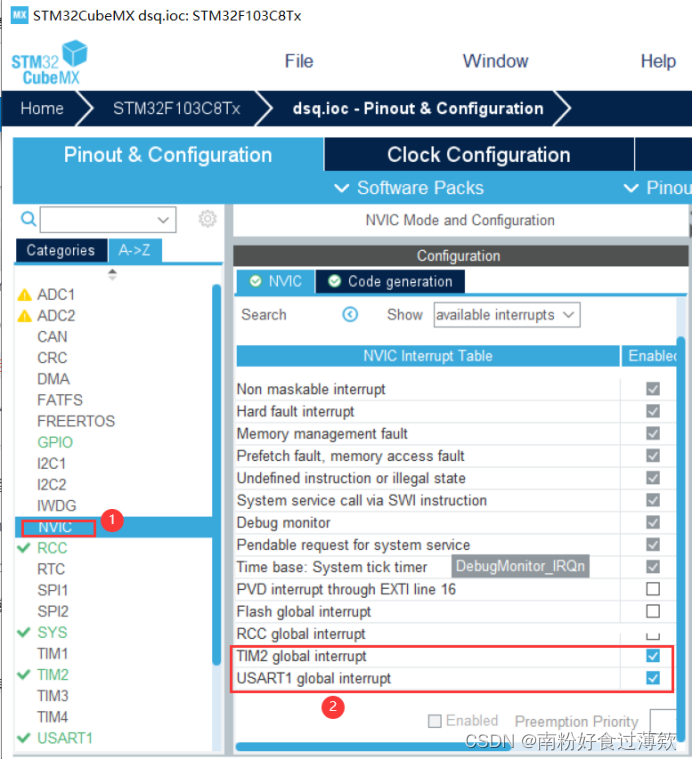Toggle the USART1 global interrupt checkbox
Screen dimensions: 692x760
[x=653, y=678]
